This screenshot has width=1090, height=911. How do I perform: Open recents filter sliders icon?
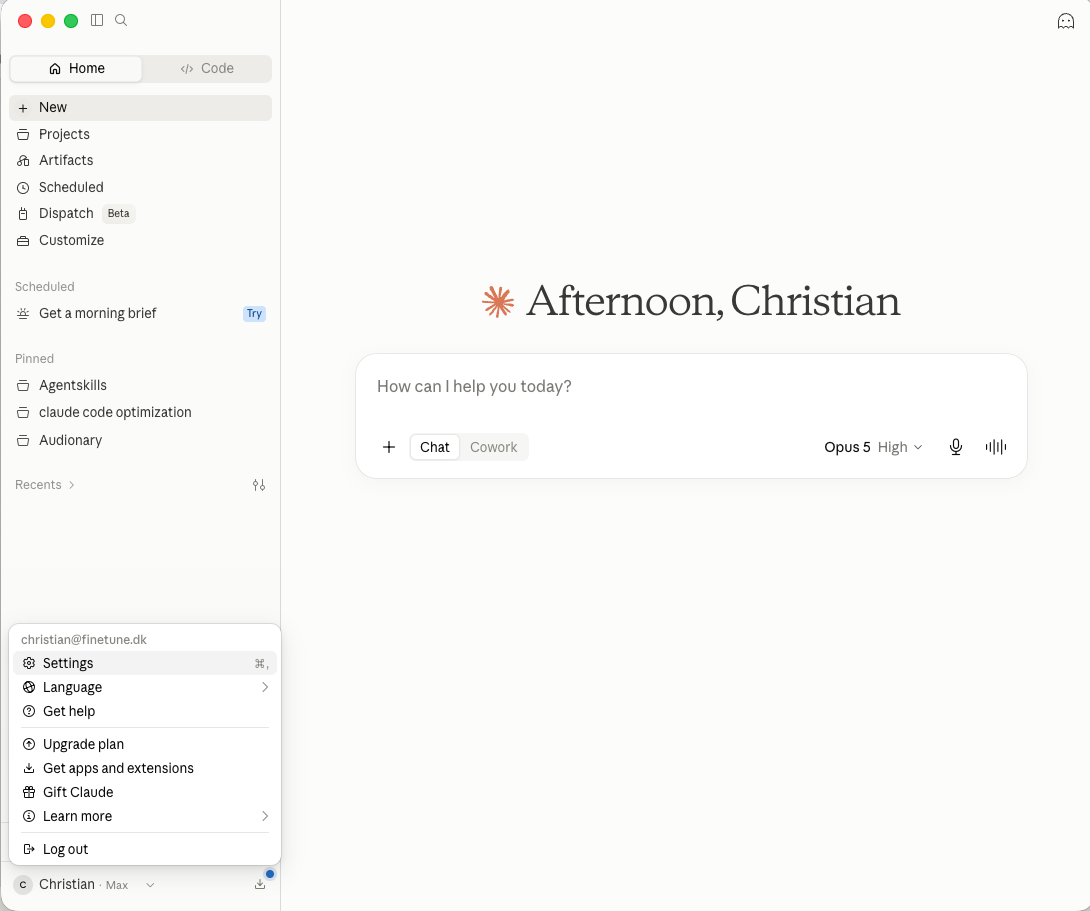(259, 485)
